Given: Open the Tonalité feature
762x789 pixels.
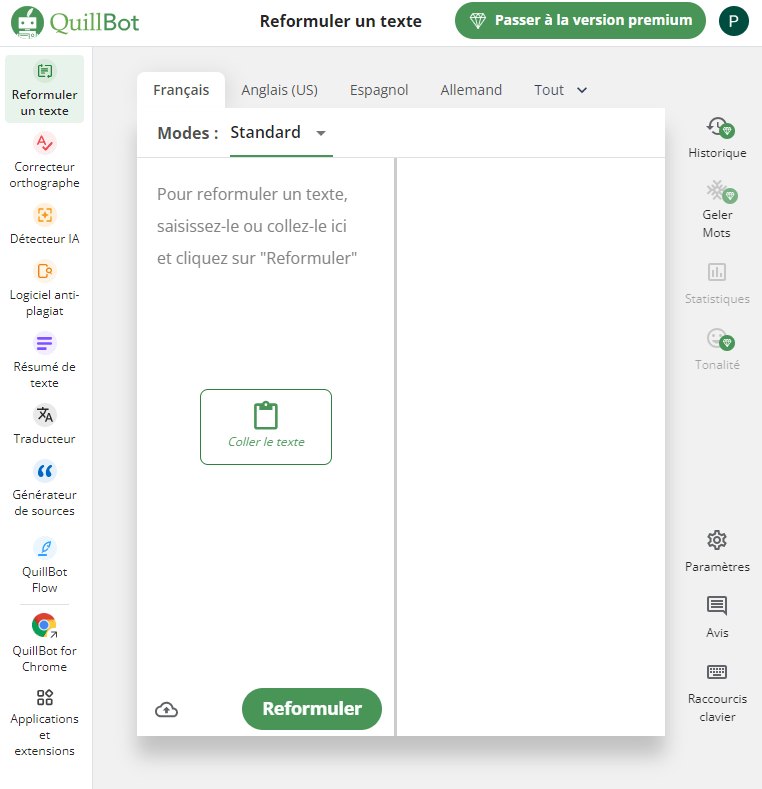Looking at the screenshot, I should pyautogui.click(x=717, y=349).
